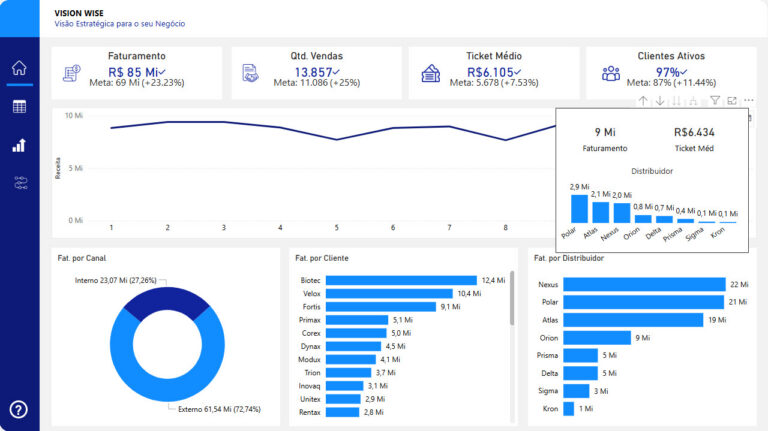This screenshot has width=768, height=431.
Task: Open focus mode for the line chart
Action: (732, 101)
